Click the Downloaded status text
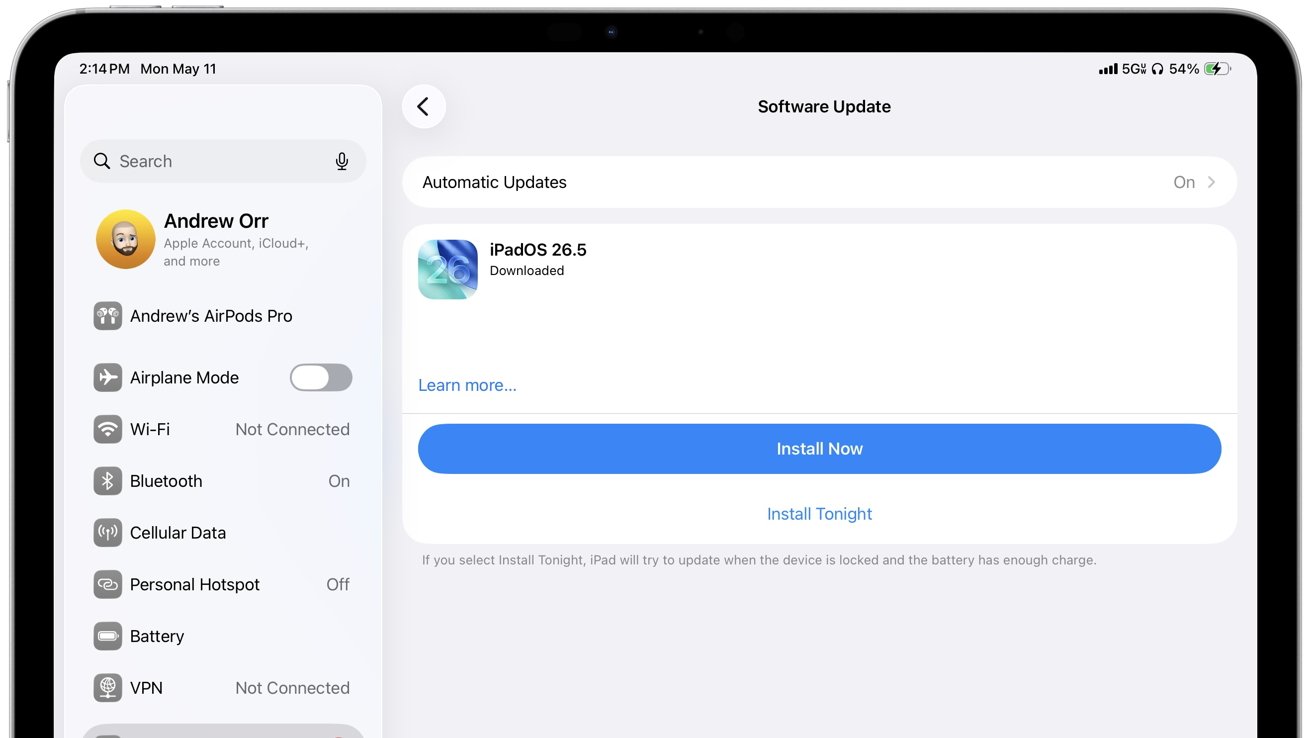This screenshot has height=738, width=1312. coord(527,271)
